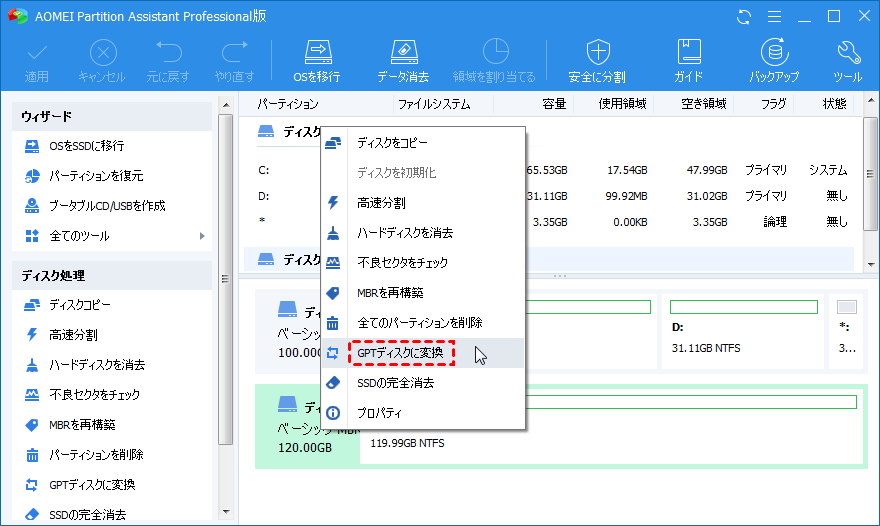
Task: Click the 17.54GB used space cell
Action: click(627, 170)
